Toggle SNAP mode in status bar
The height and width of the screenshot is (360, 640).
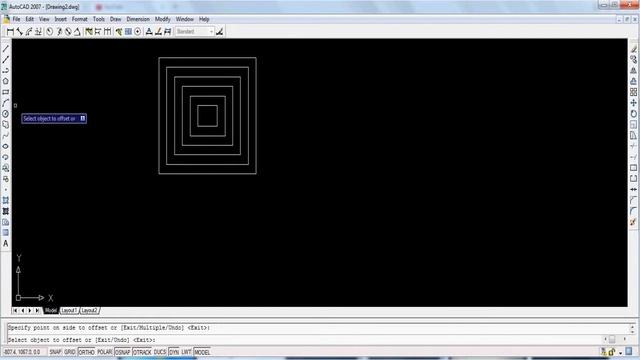(x=55, y=352)
